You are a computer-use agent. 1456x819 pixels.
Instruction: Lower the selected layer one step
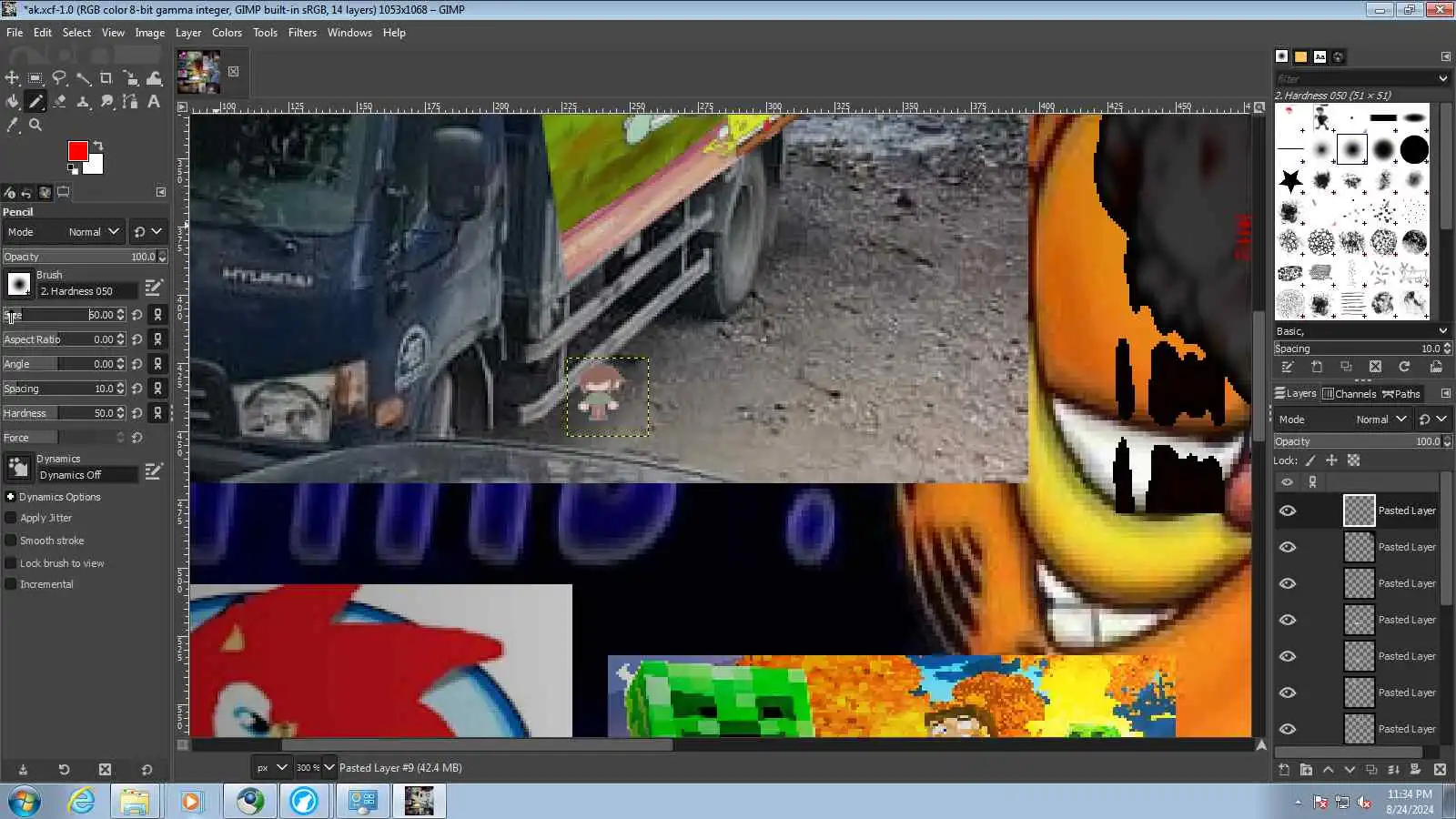(x=1350, y=770)
